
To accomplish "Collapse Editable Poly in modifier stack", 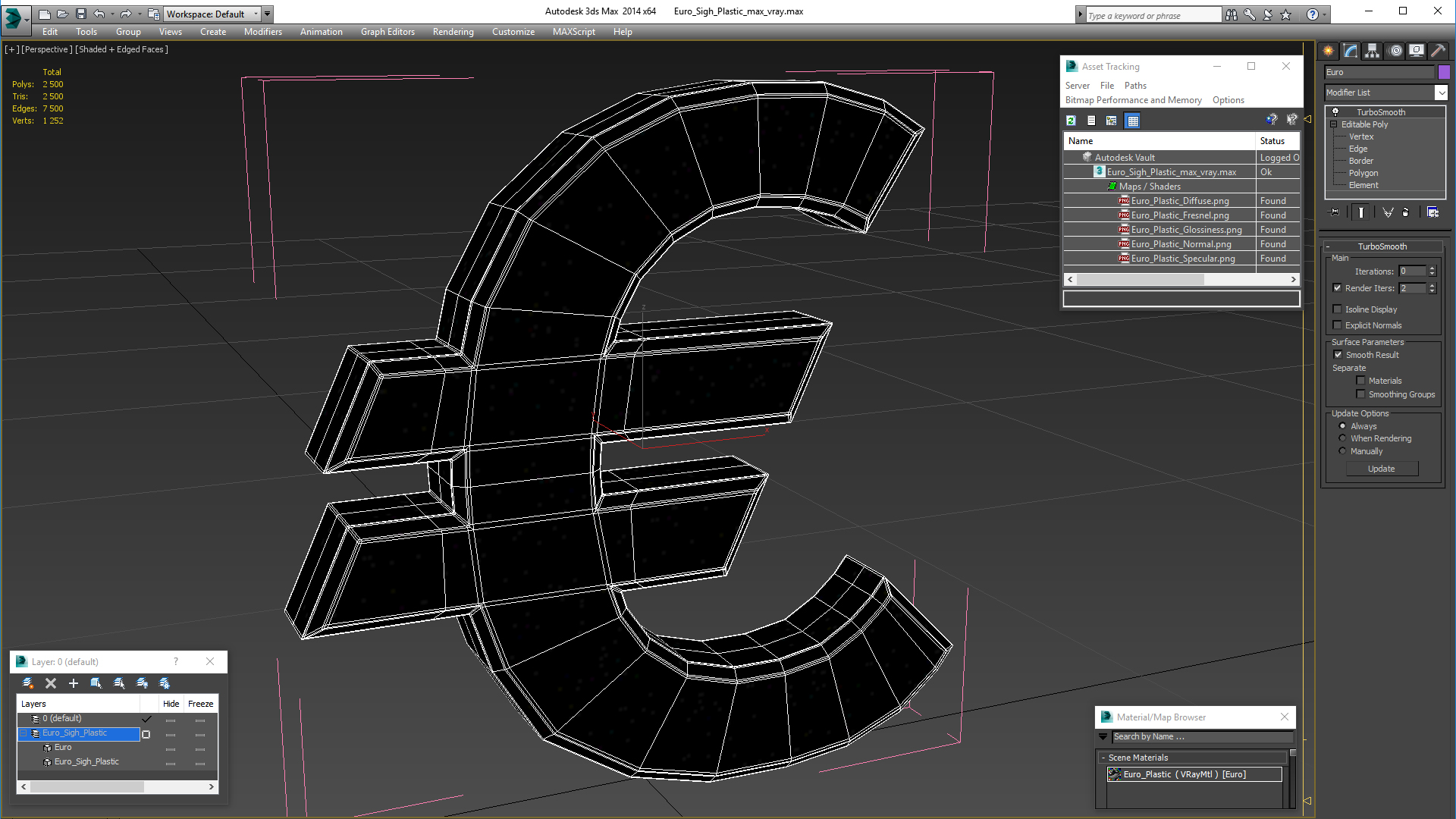I will (1333, 124).
